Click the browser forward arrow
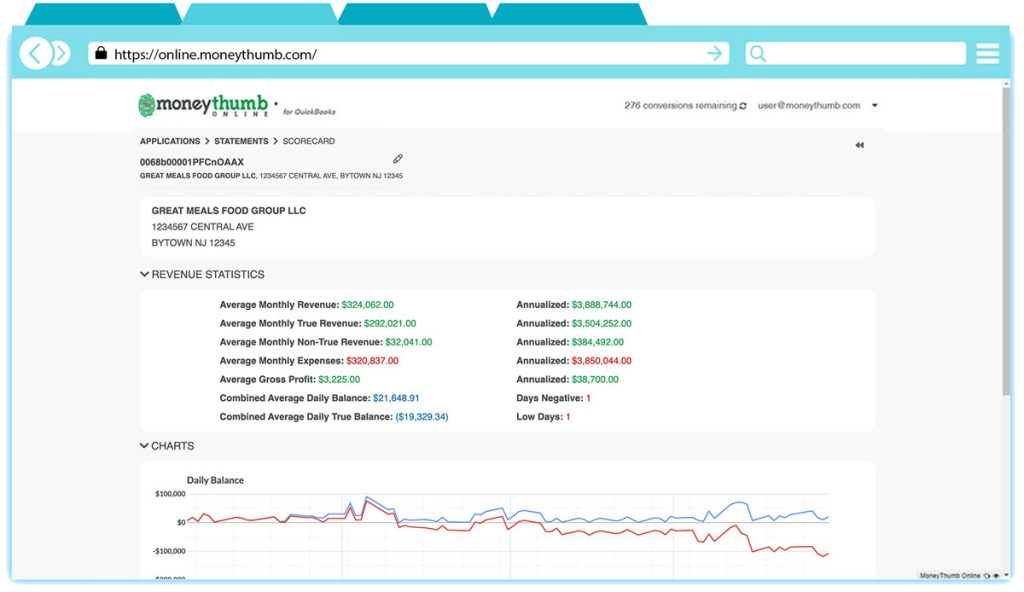 [x=62, y=53]
